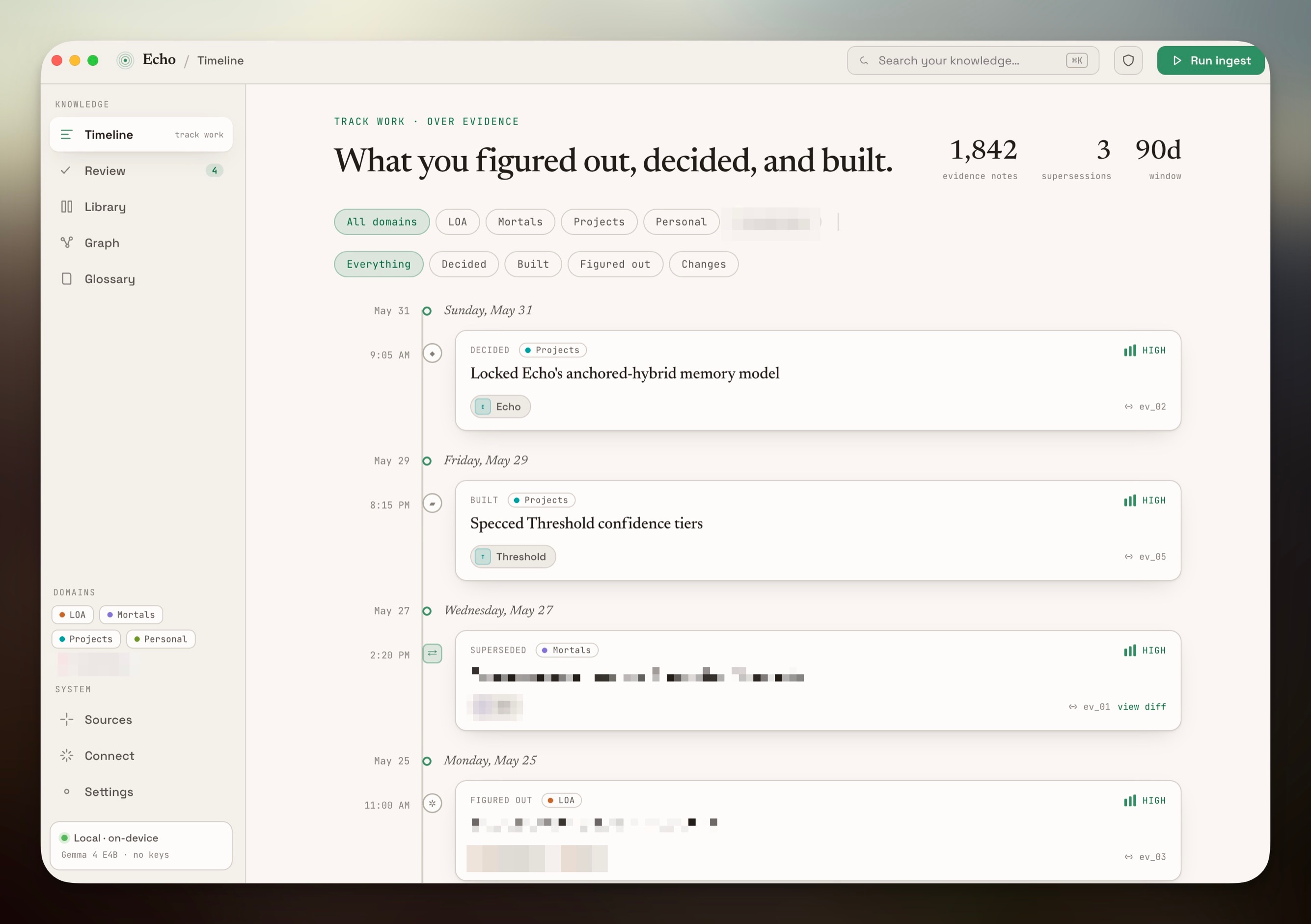Click the Mortals domain tag in sidebar

pos(131,615)
